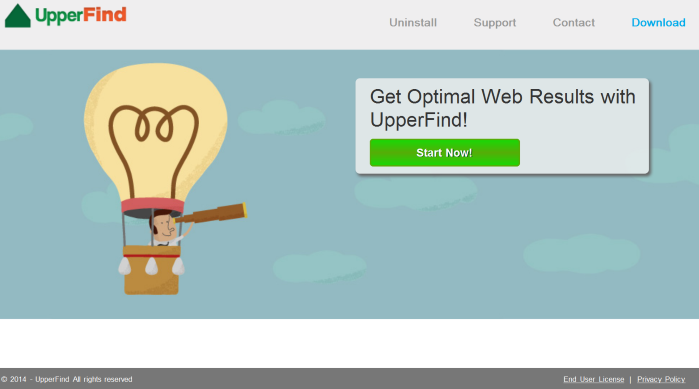Viewport: 699px width, 389px height.
Task: Open the Download link
Action: click(658, 23)
